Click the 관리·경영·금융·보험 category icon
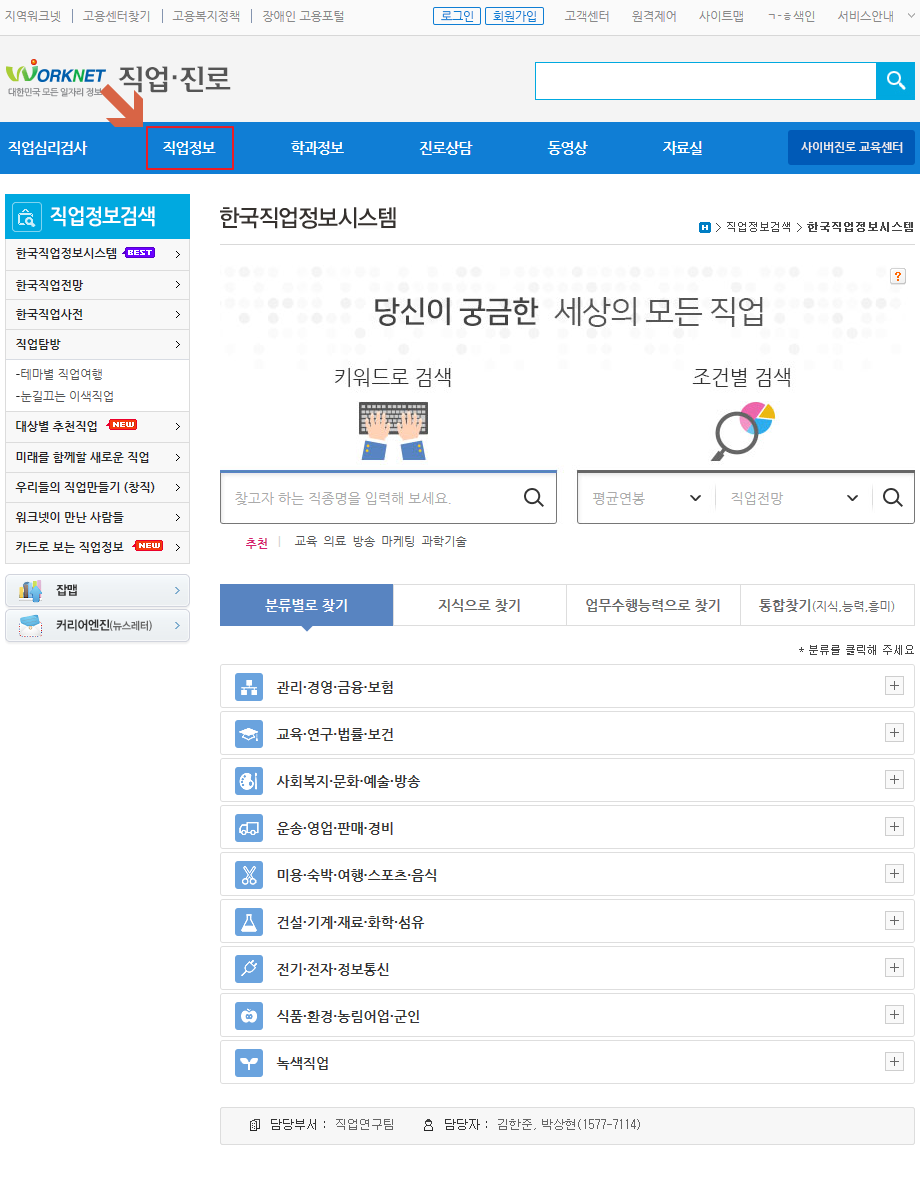 [249, 687]
